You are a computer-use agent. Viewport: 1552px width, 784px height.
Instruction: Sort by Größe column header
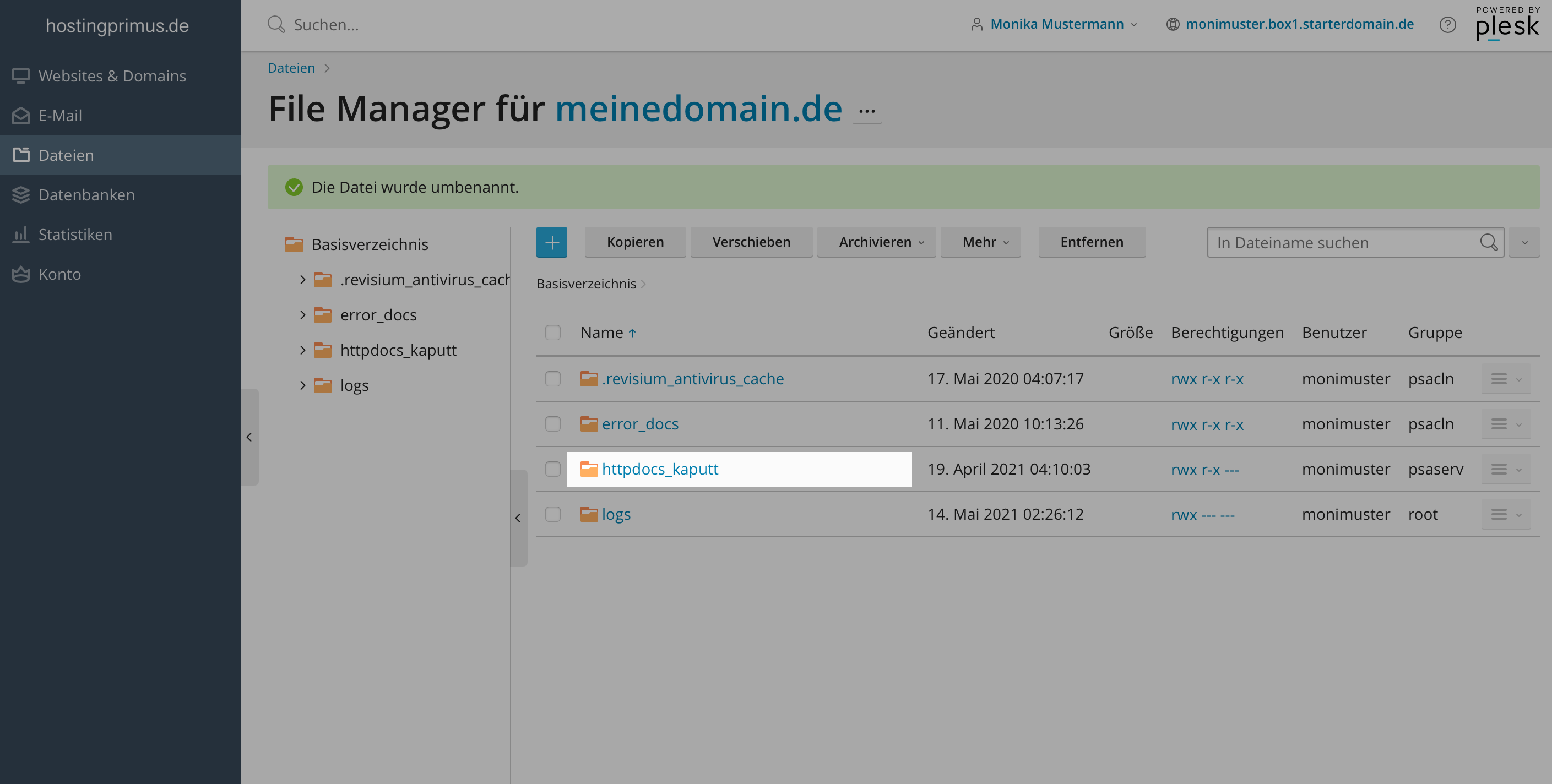pyautogui.click(x=1130, y=333)
